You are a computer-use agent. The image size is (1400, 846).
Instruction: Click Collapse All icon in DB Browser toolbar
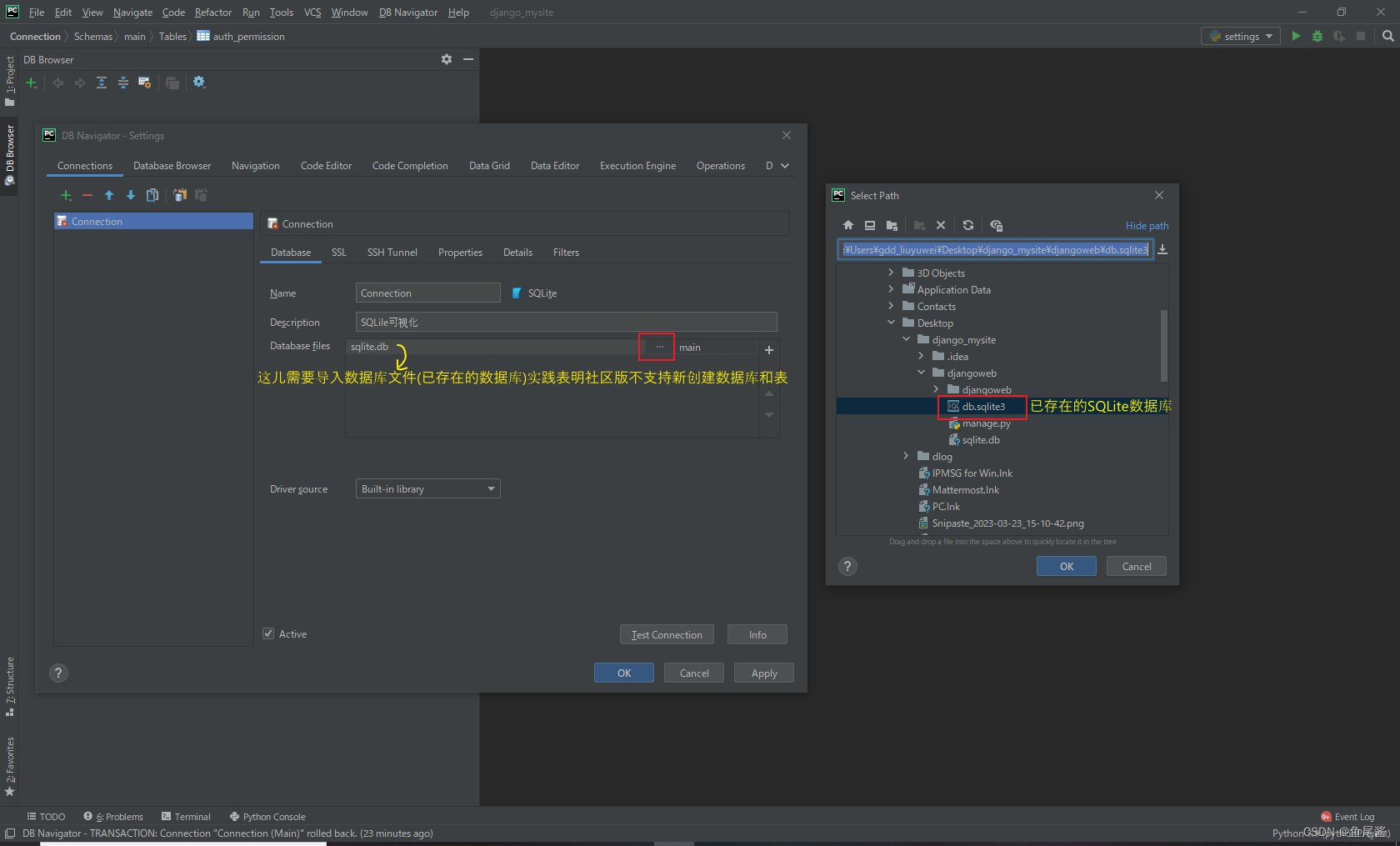[123, 83]
